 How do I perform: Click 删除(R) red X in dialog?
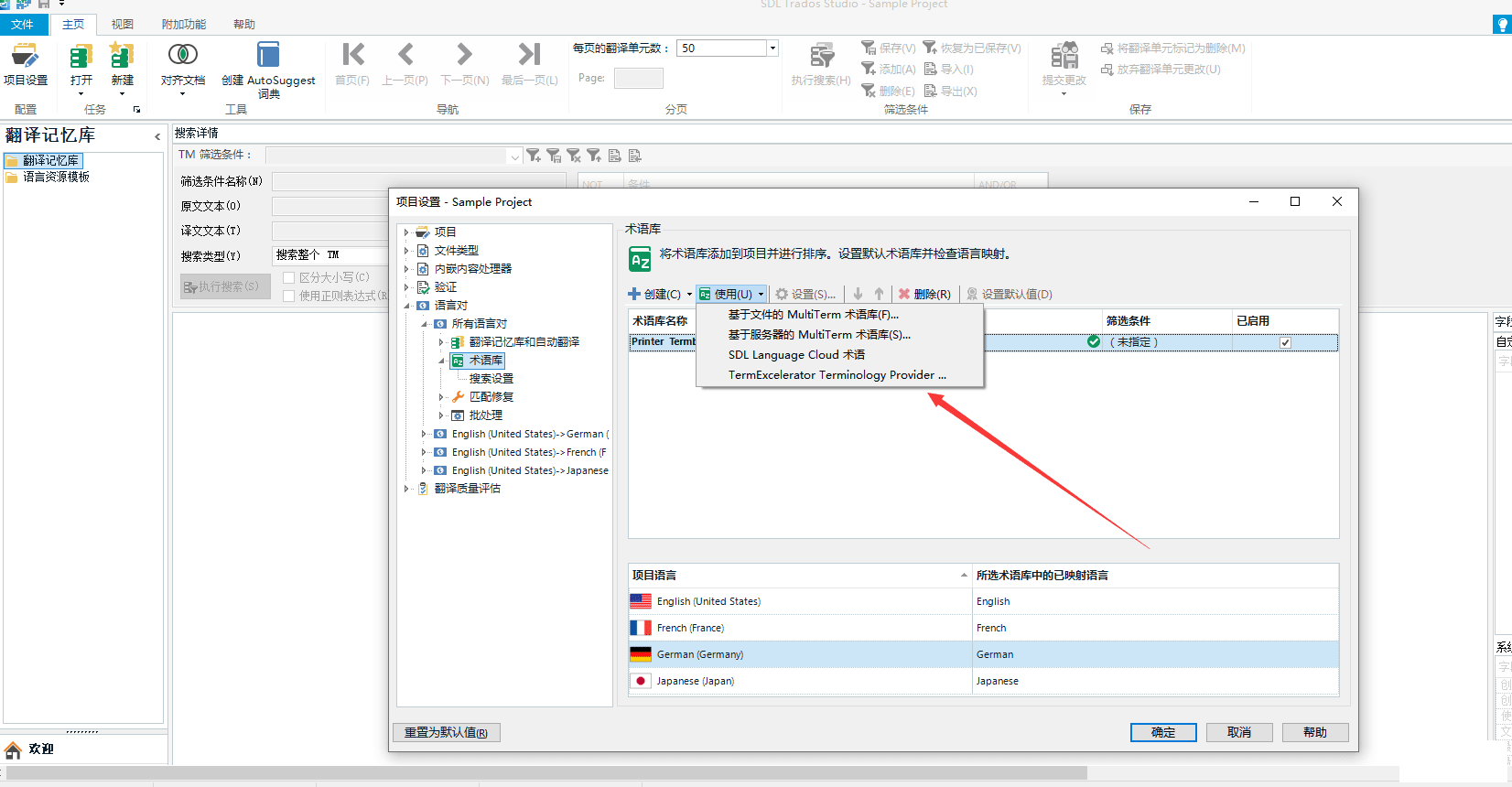click(x=924, y=294)
